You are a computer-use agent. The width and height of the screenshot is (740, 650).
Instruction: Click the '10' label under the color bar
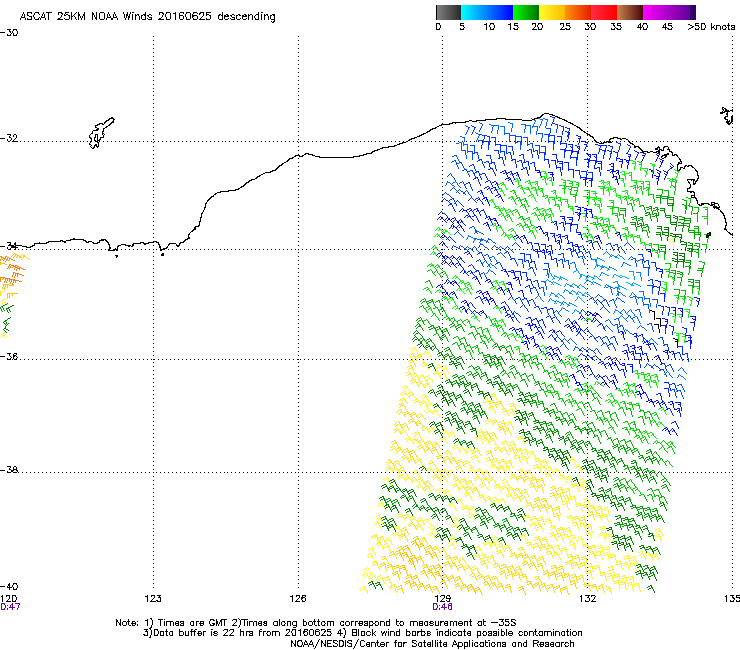point(489,27)
